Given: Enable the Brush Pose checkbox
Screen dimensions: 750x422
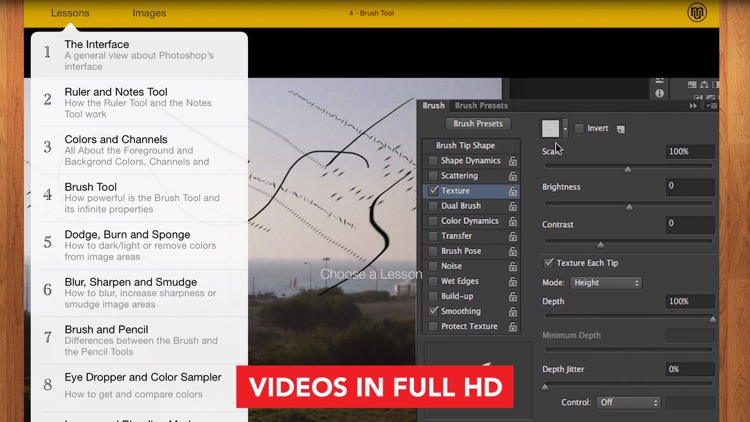Looking at the screenshot, I should 433,251.
